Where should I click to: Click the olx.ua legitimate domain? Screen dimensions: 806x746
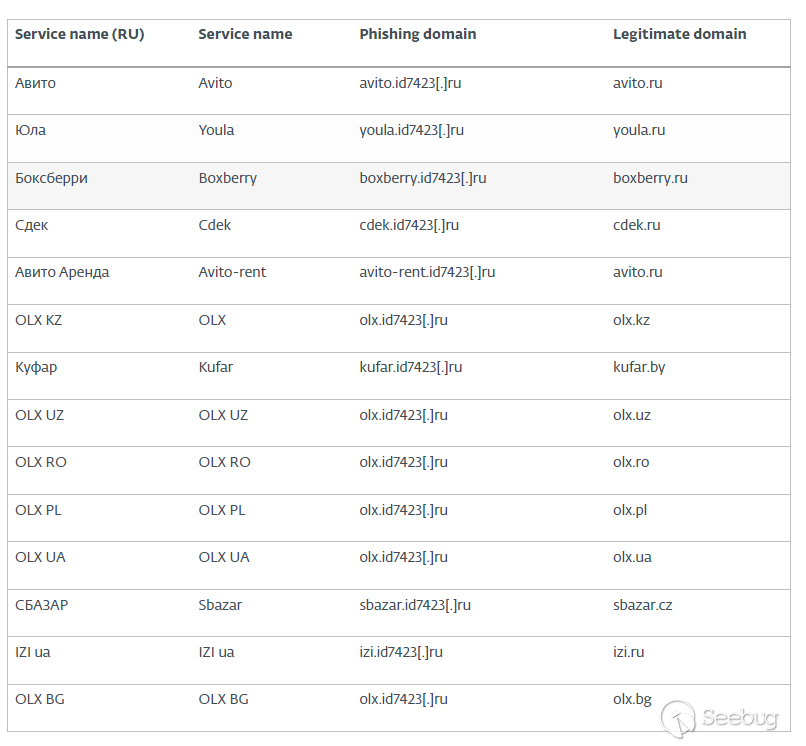point(631,557)
